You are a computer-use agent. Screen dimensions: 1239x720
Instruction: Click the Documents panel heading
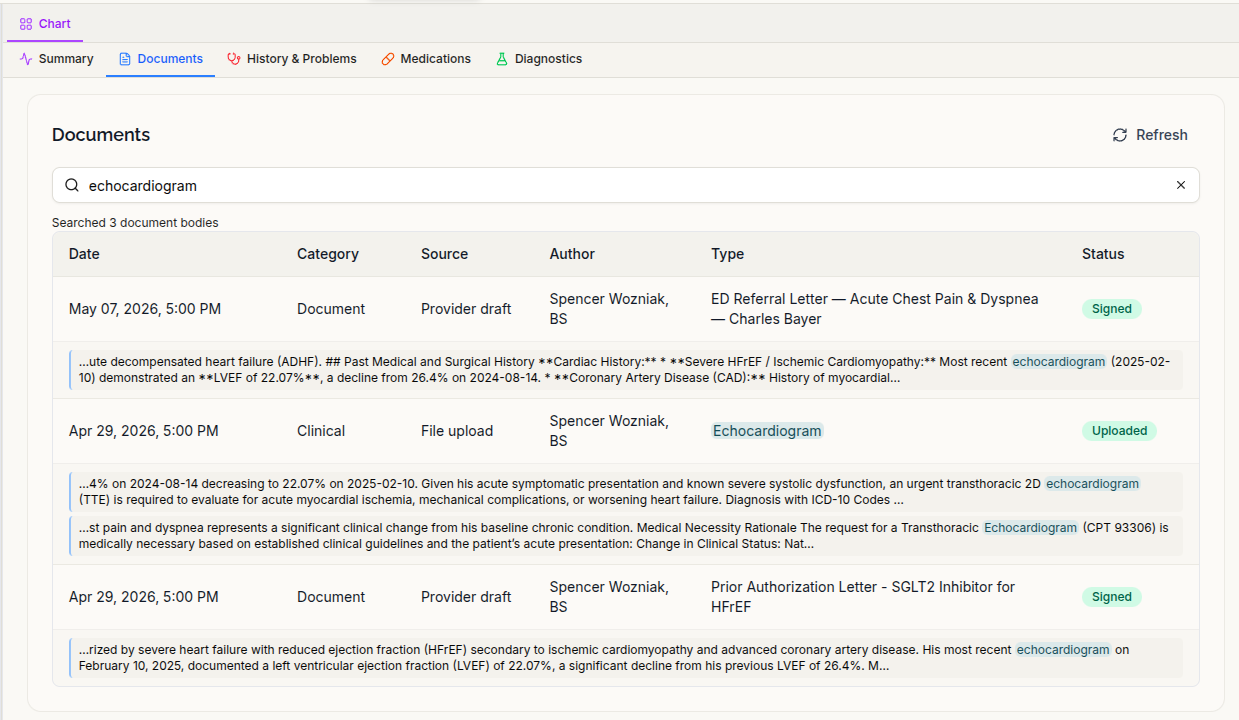click(x=101, y=135)
